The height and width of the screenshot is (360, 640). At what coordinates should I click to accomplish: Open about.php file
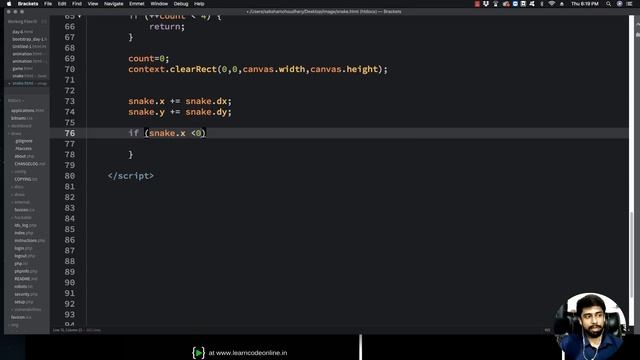coord(24,156)
